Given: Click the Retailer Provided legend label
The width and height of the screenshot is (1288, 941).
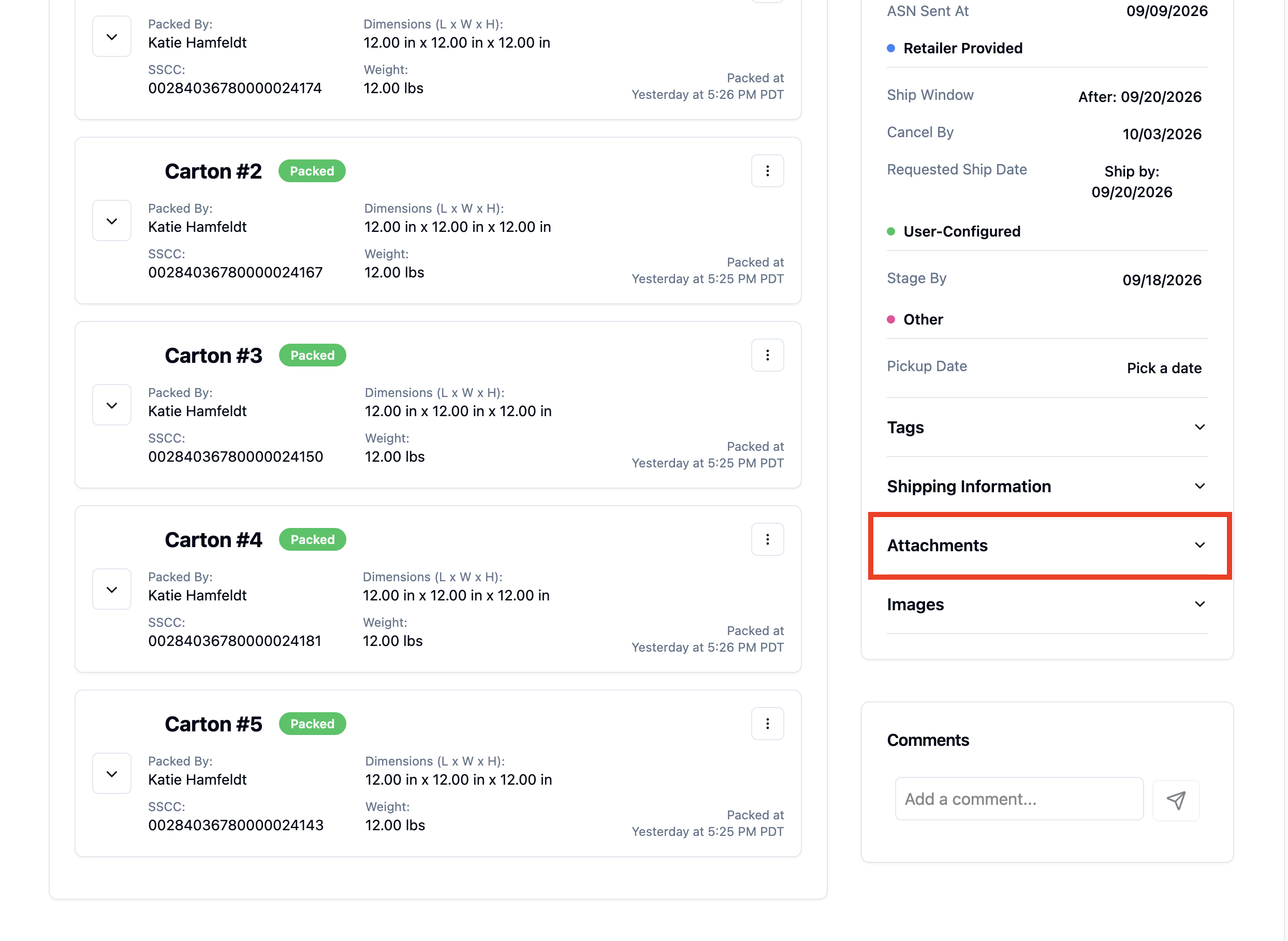Looking at the screenshot, I should (x=963, y=48).
